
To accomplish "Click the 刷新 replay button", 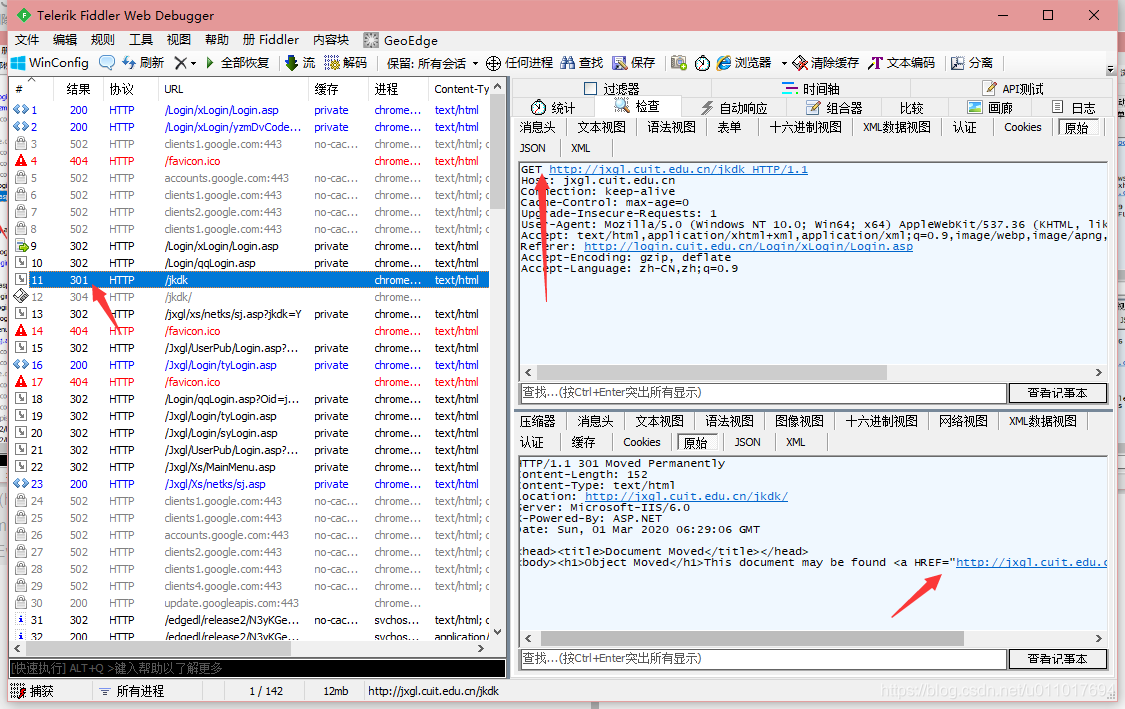I will [x=143, y=63].
